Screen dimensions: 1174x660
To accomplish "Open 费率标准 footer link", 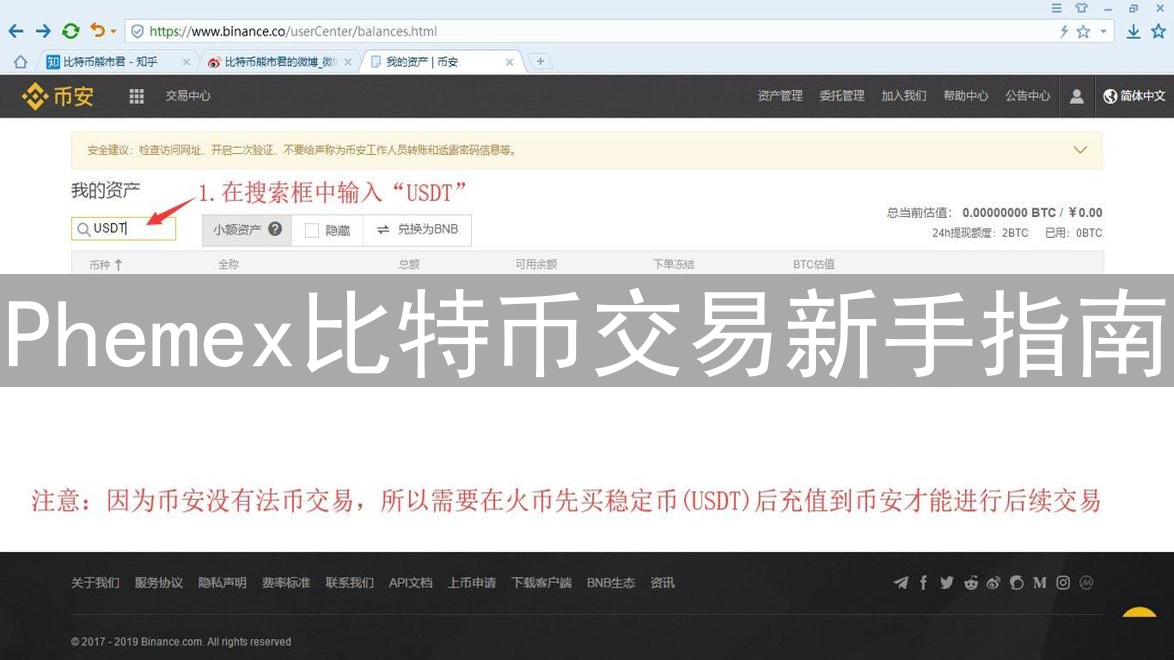I will tap(286, 583).
